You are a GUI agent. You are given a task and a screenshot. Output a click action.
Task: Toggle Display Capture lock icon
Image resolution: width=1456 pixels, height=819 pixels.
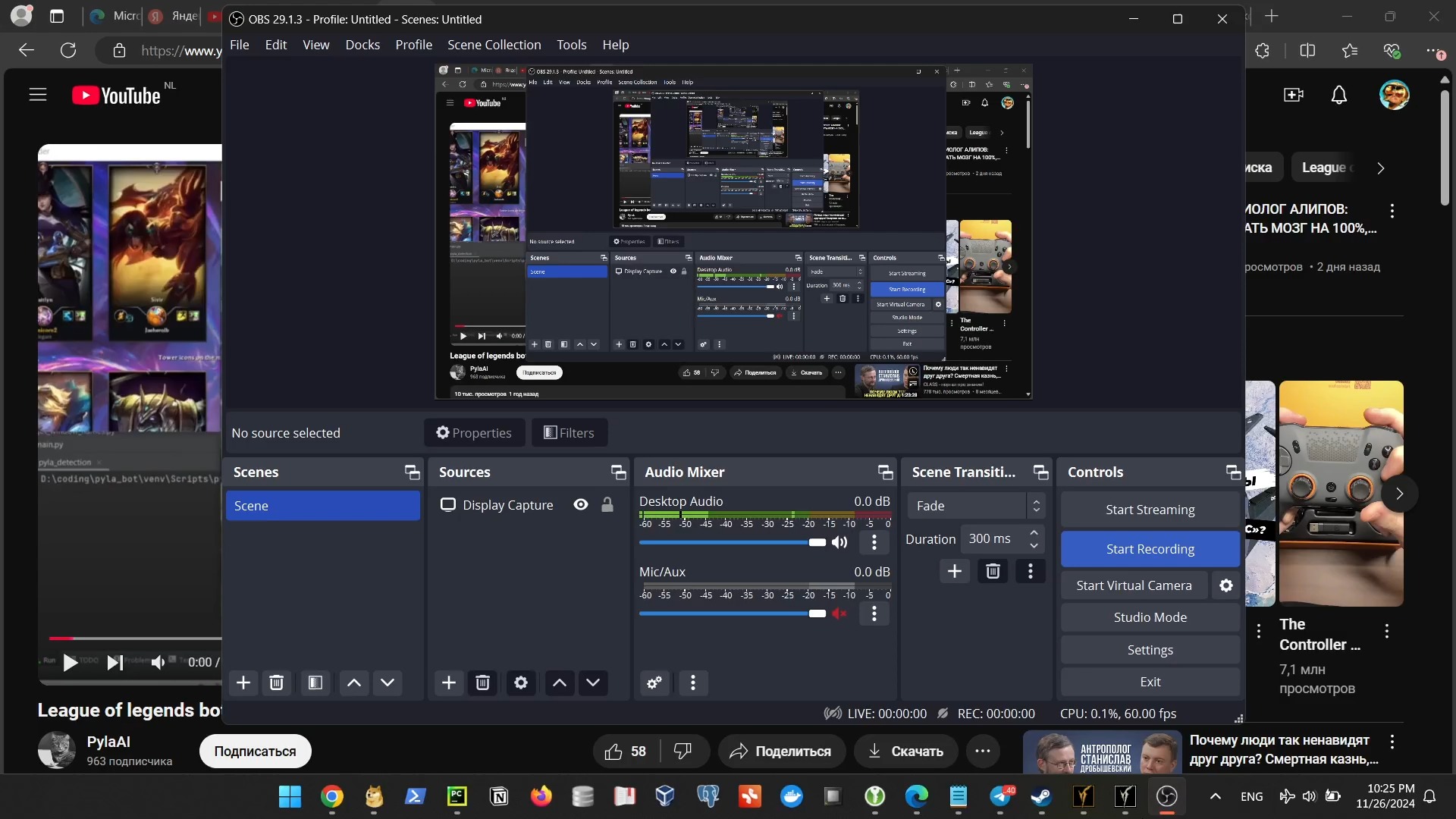[x=607, y=505]
